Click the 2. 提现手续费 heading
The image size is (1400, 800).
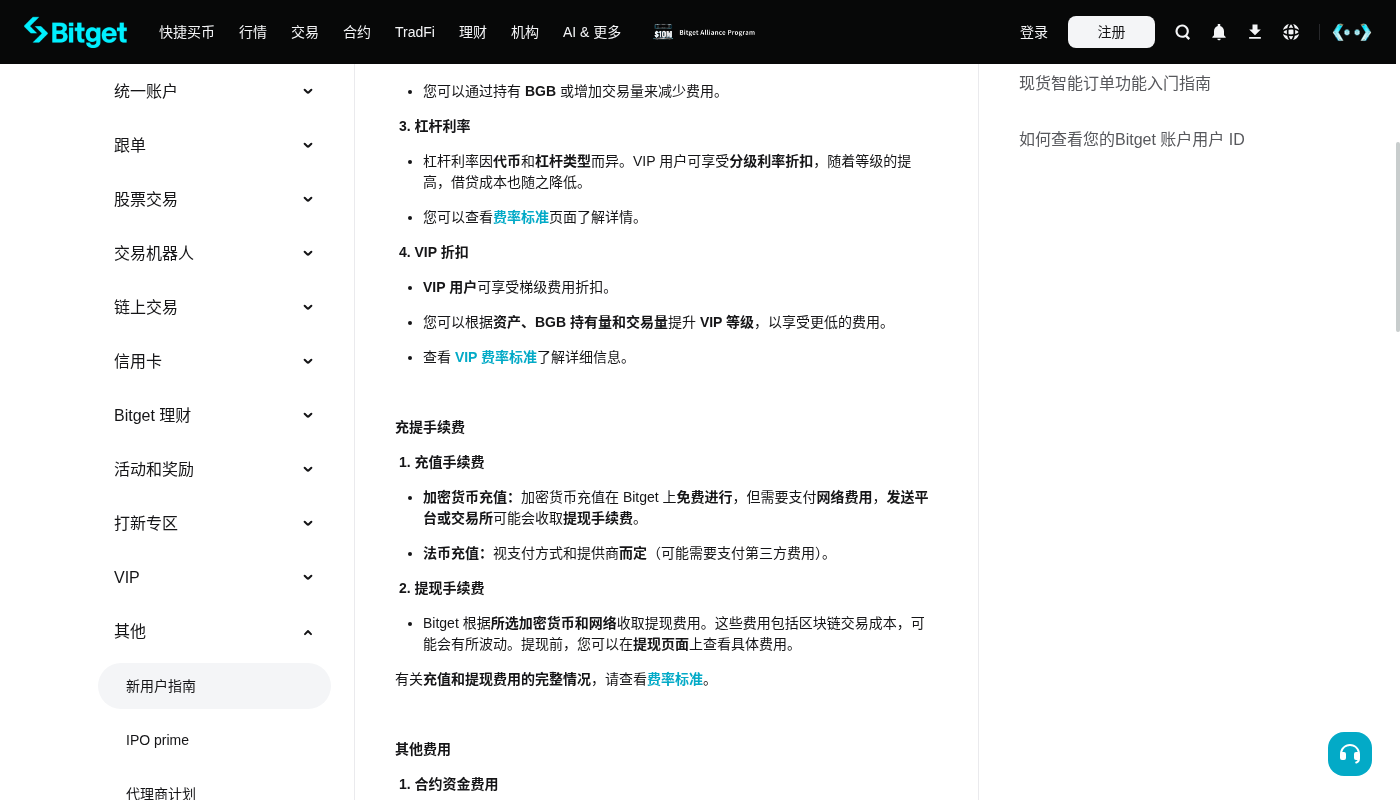click(442, 588)
